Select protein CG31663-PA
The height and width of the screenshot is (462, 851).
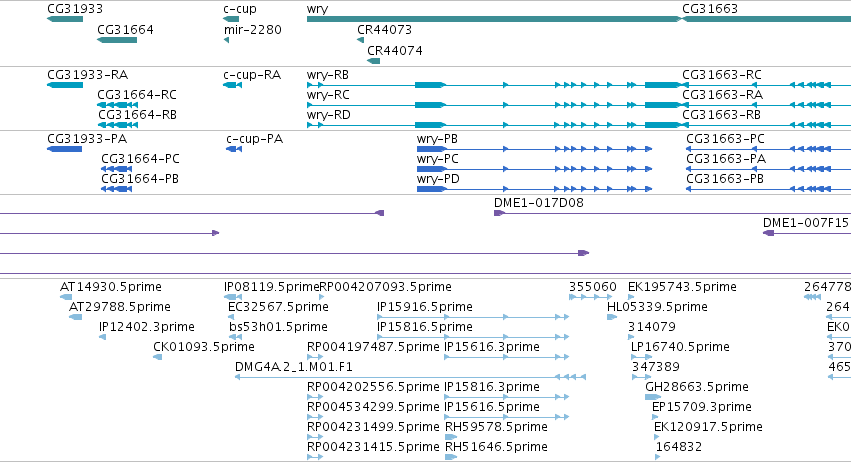769,169
